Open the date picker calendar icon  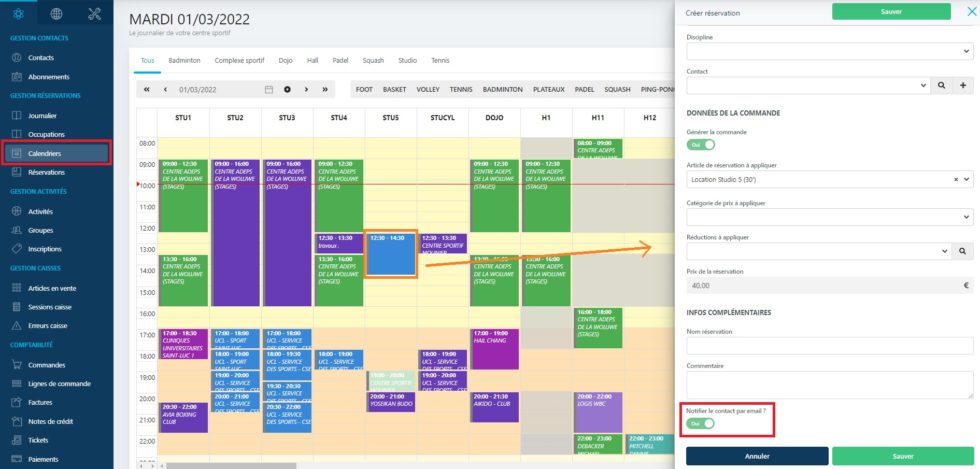268,89
